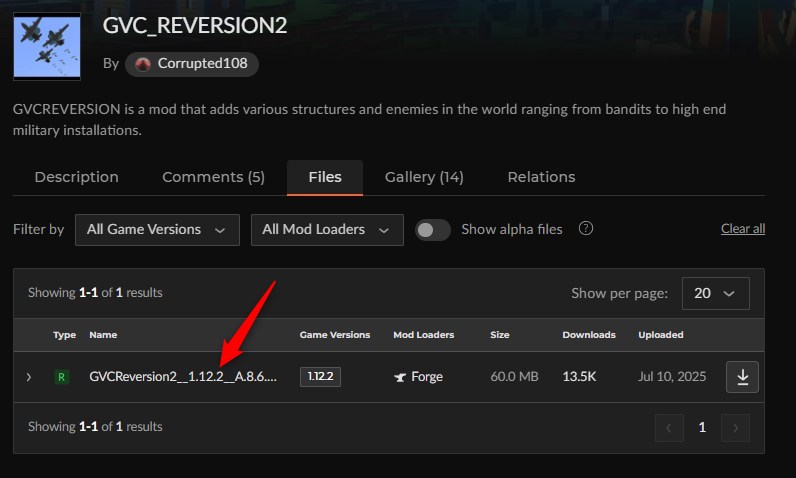Click the Type column header

(x=64, y=335)
